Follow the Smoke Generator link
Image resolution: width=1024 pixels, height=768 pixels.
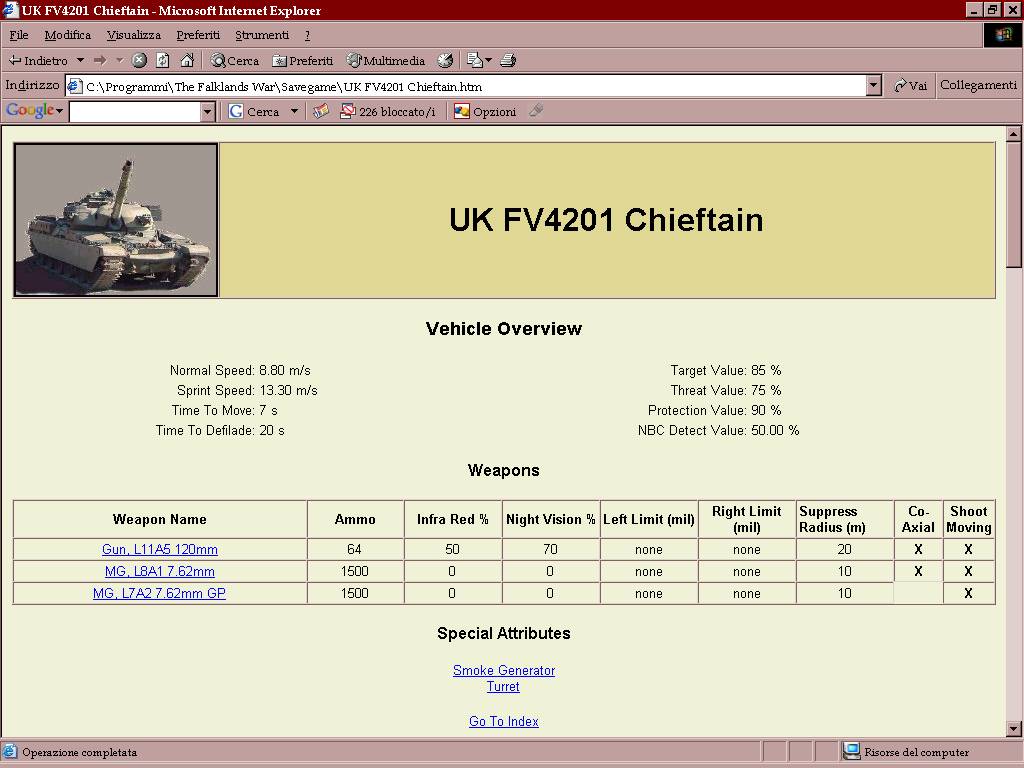click(x=504, y=671)
